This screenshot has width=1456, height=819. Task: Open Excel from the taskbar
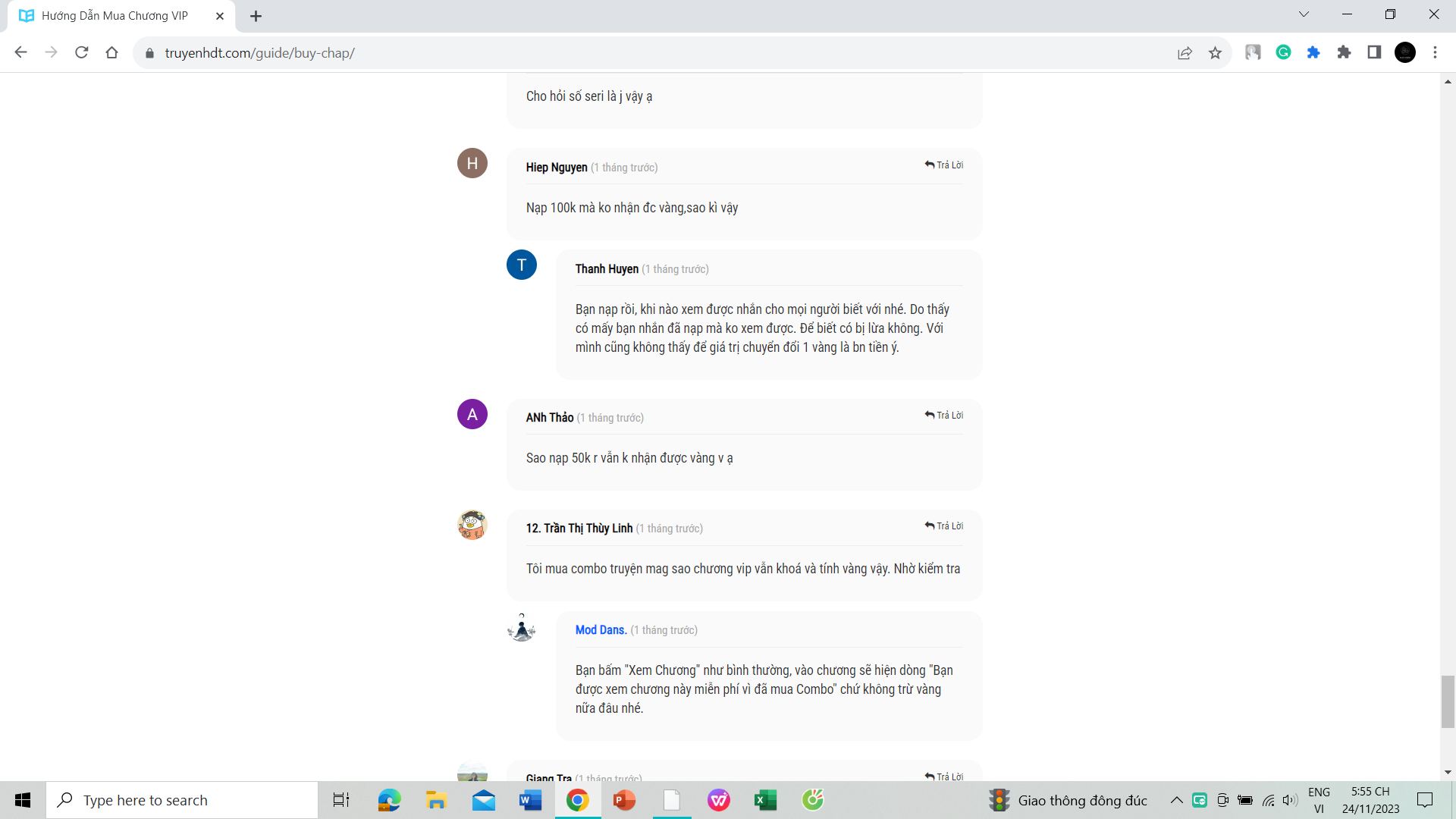click(765, 800)
